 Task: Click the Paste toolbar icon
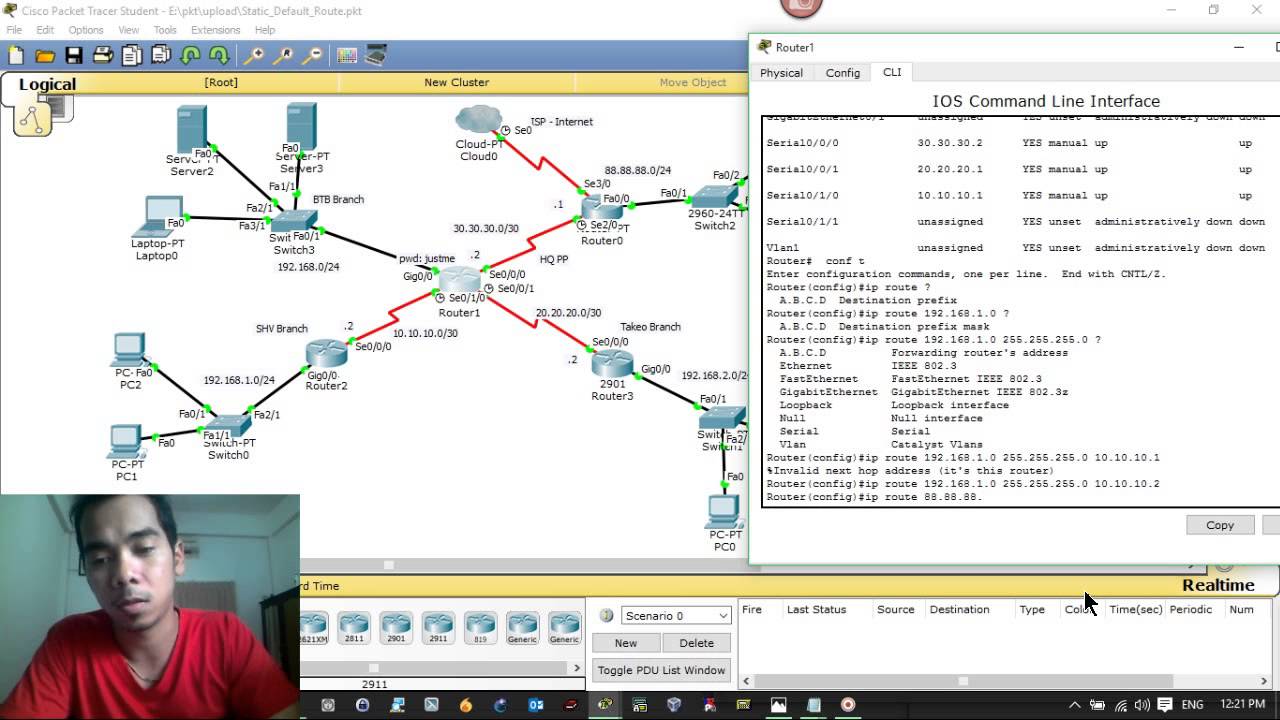click(x=160, y=56)
